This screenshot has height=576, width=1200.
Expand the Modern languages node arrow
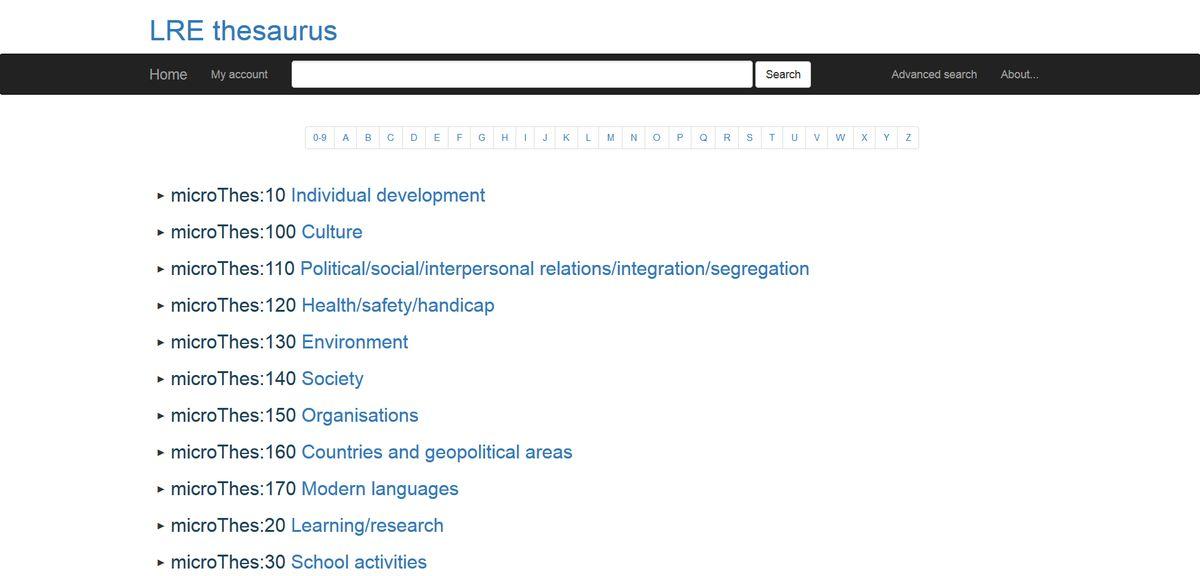(160, 489)
